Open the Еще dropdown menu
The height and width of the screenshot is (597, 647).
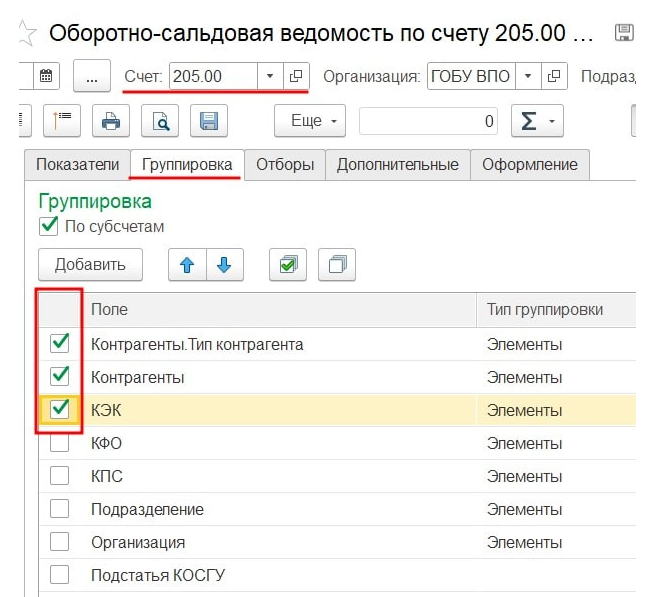click(x=310, y=120)
